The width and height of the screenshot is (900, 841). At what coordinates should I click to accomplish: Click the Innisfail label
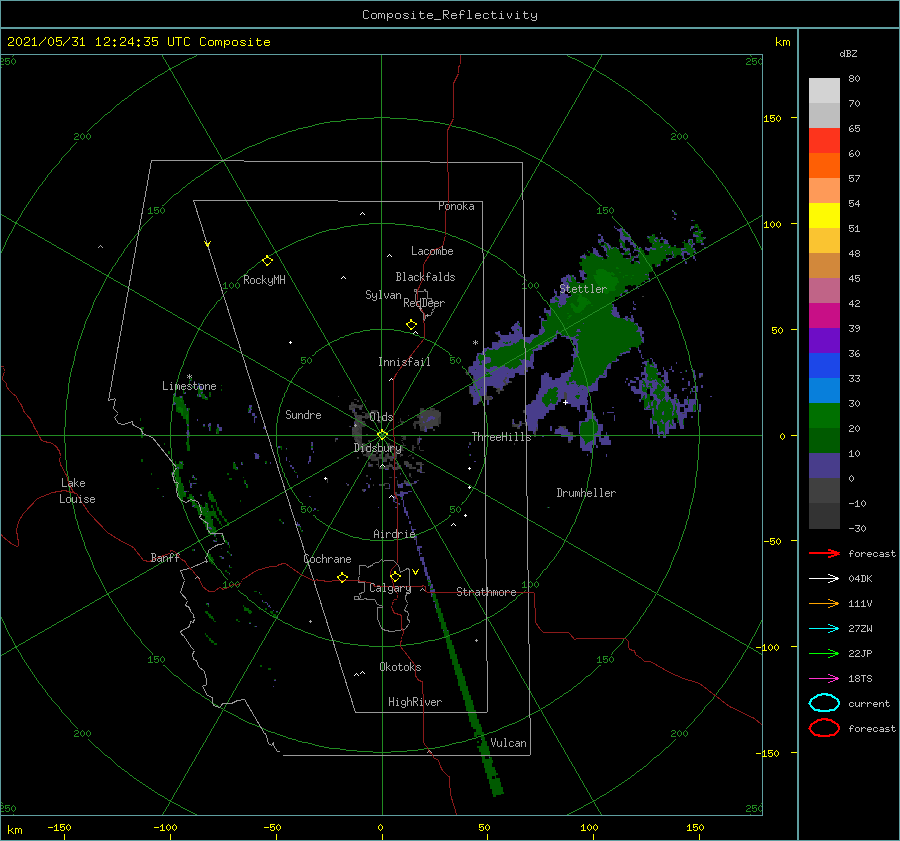click(404, 362)
